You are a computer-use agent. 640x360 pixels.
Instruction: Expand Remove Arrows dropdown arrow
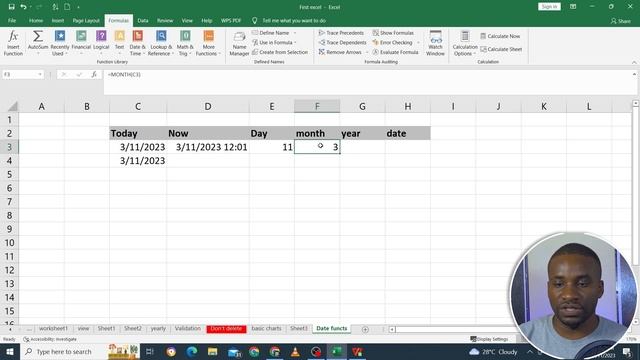[367, 52]
